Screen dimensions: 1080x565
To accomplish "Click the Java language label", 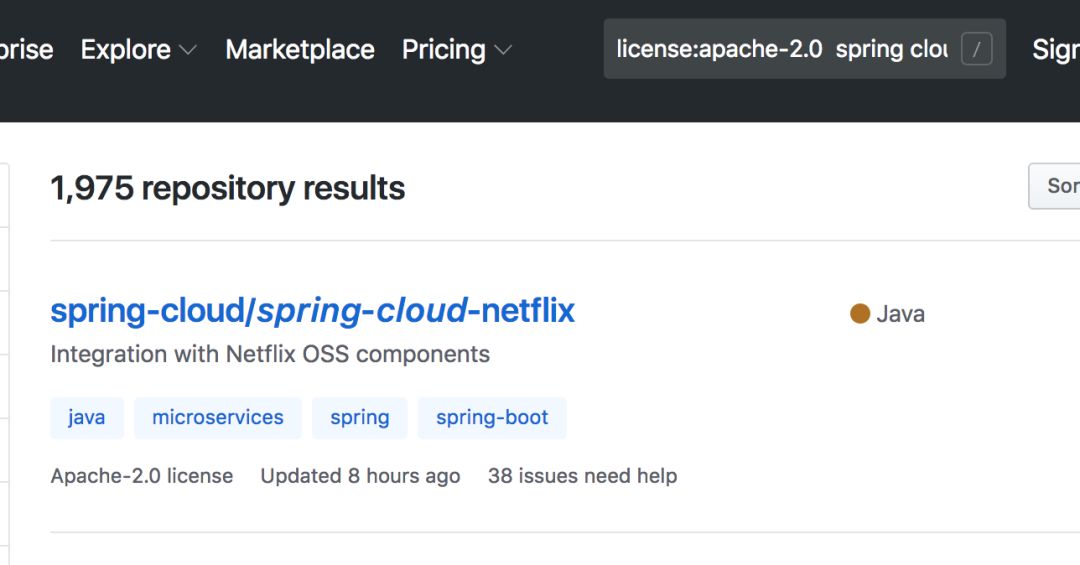I will pos(900,314).
